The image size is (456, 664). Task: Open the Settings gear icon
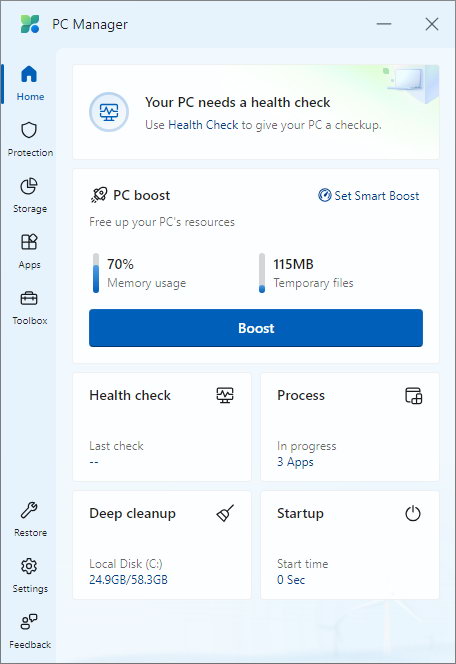pos(29,566)
